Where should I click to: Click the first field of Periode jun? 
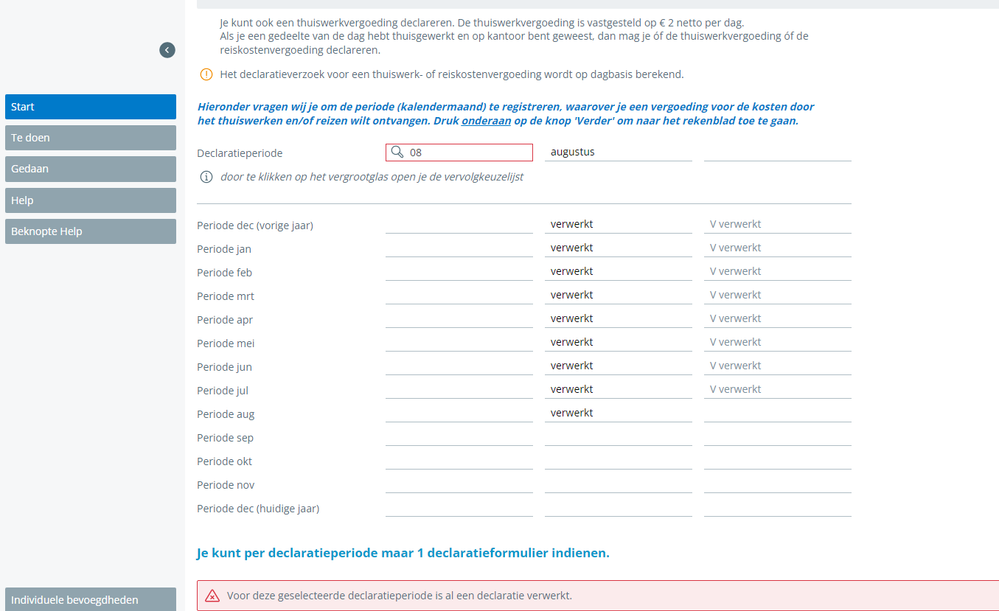459,366
